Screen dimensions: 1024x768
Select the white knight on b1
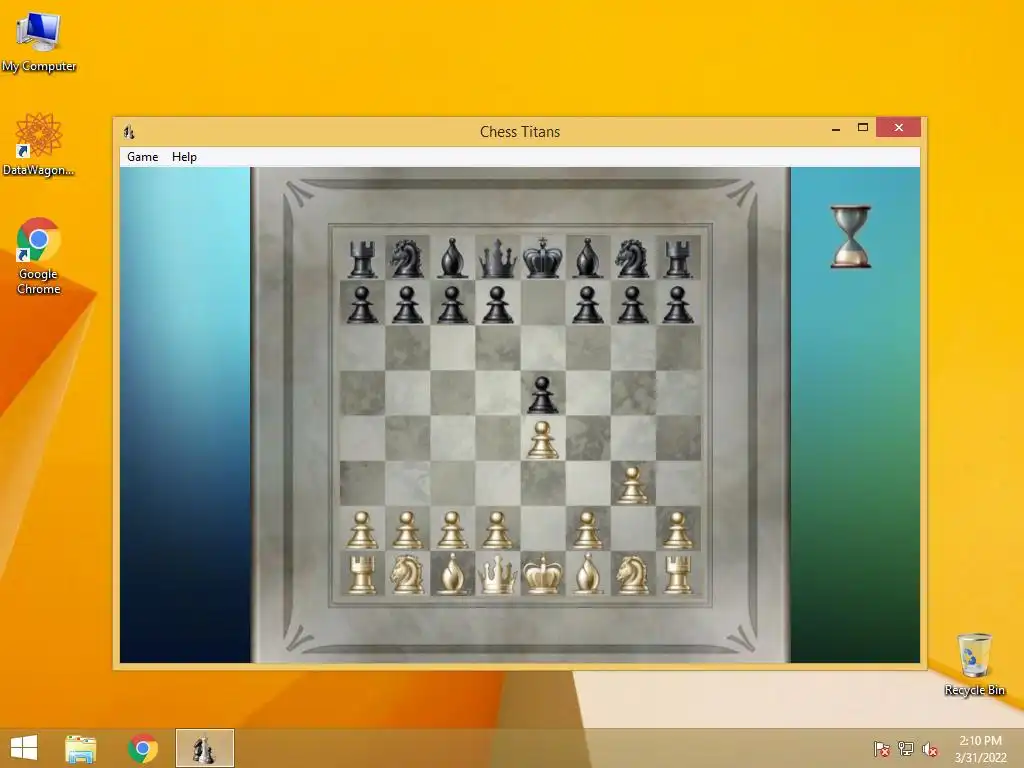pyautogui.click(x=408, y=575)
